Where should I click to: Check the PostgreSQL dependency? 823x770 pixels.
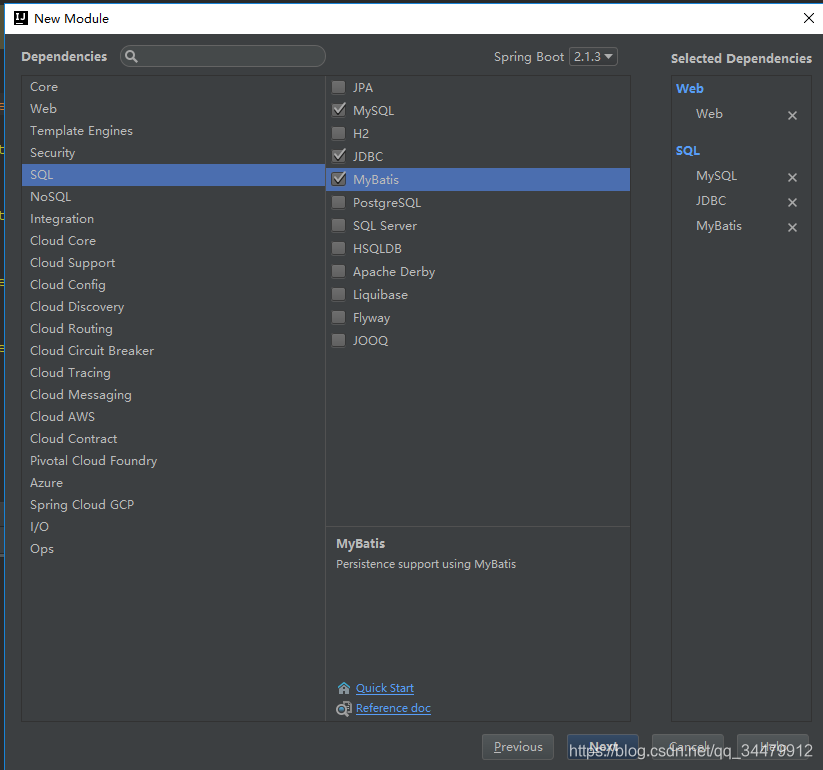tap(339, 202)
